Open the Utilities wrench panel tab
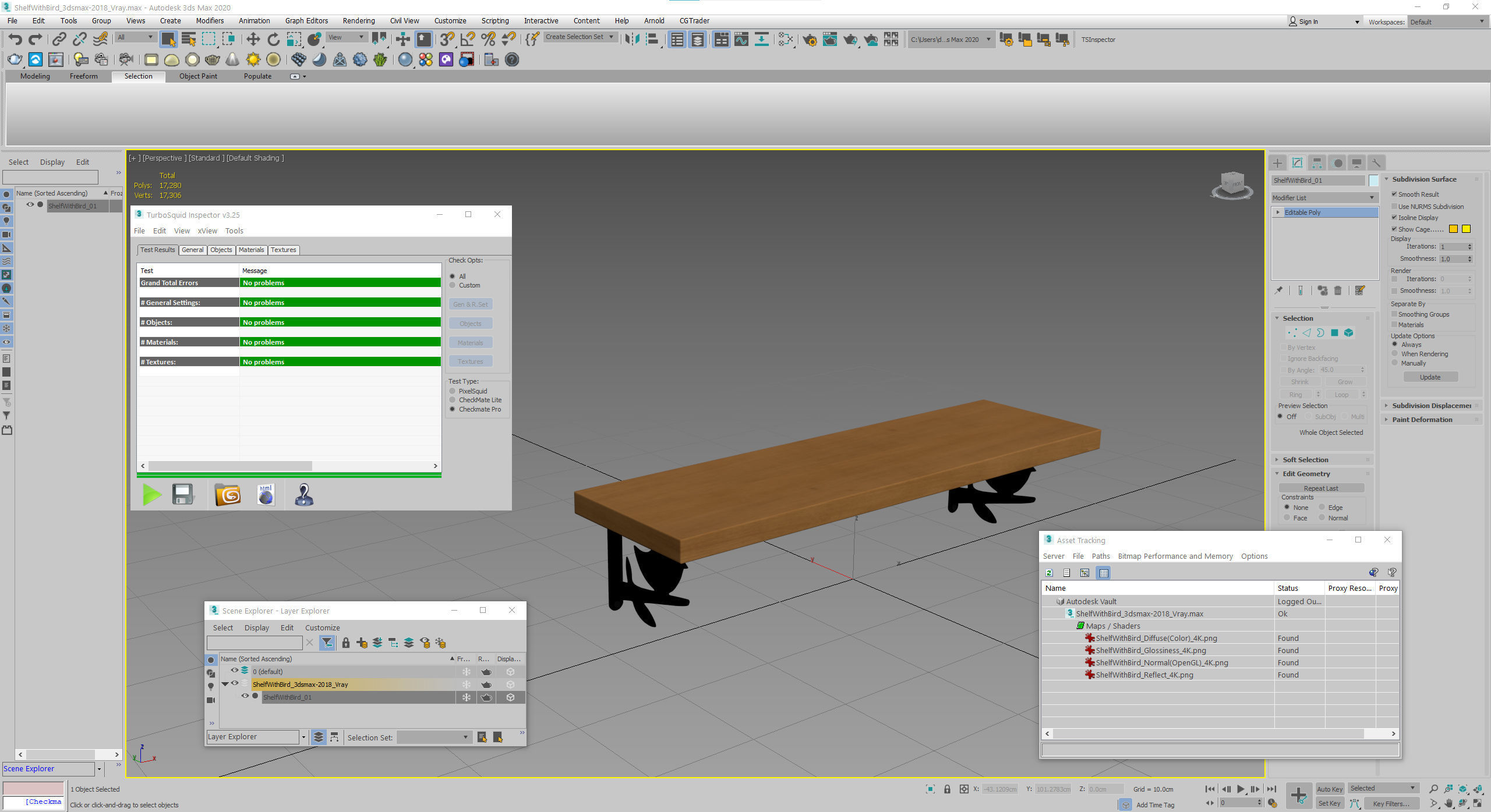This screenshot has height=812, width=1491. [x=1376, y=163]
